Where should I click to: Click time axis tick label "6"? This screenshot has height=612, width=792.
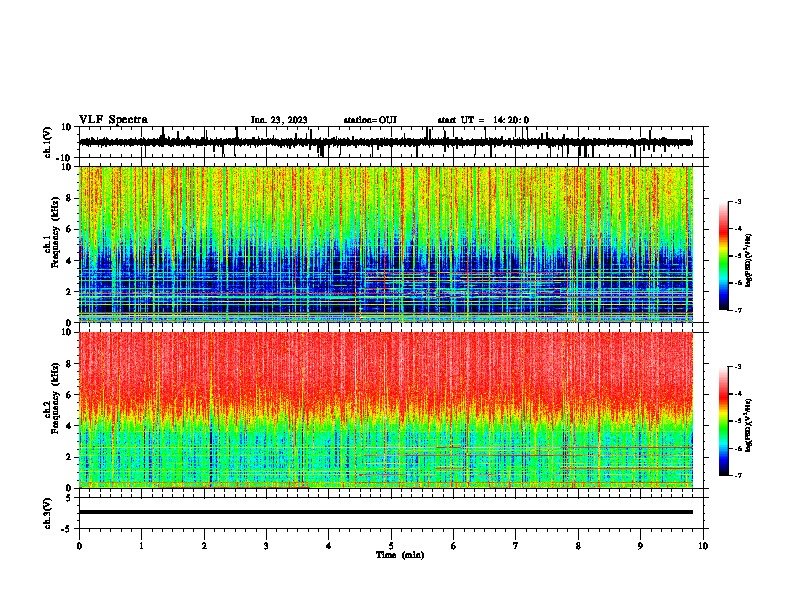(454, 546)
